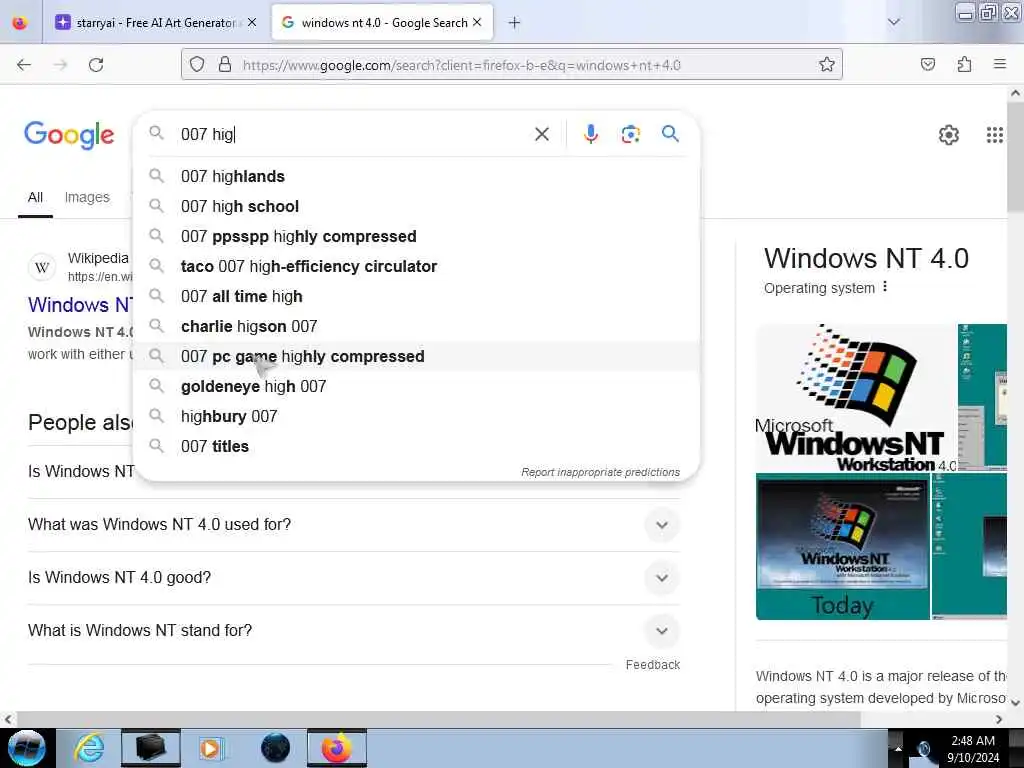This screenshot has width=1024, height=768.
Task: Click the Firefox taskbar button
Action: tap(336, 748)
